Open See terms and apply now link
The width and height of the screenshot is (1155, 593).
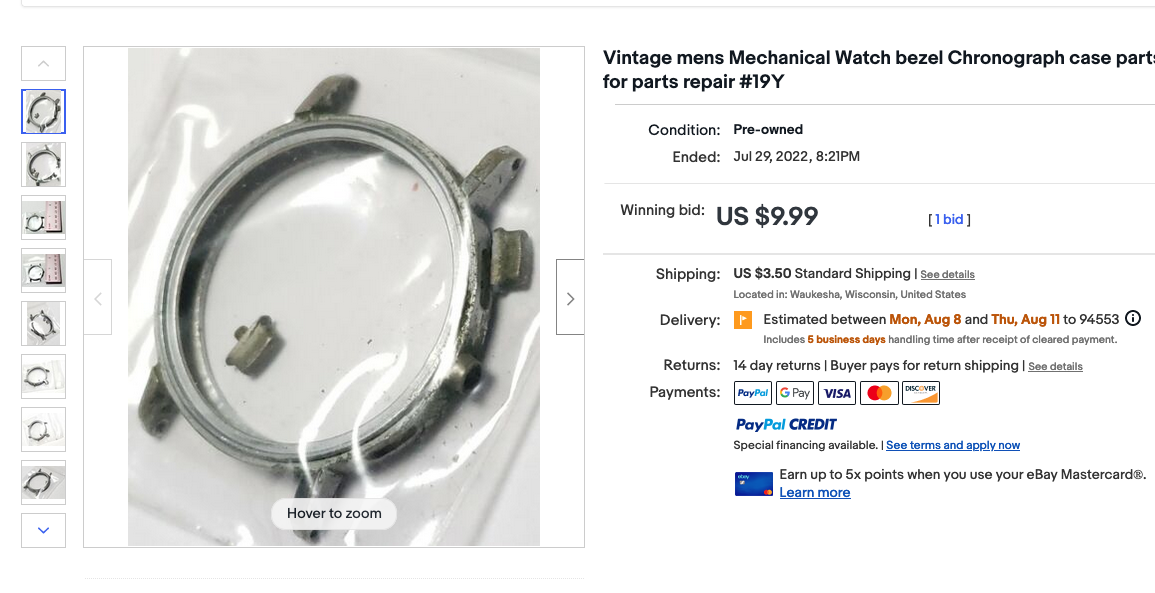click(x=953, y=445)
